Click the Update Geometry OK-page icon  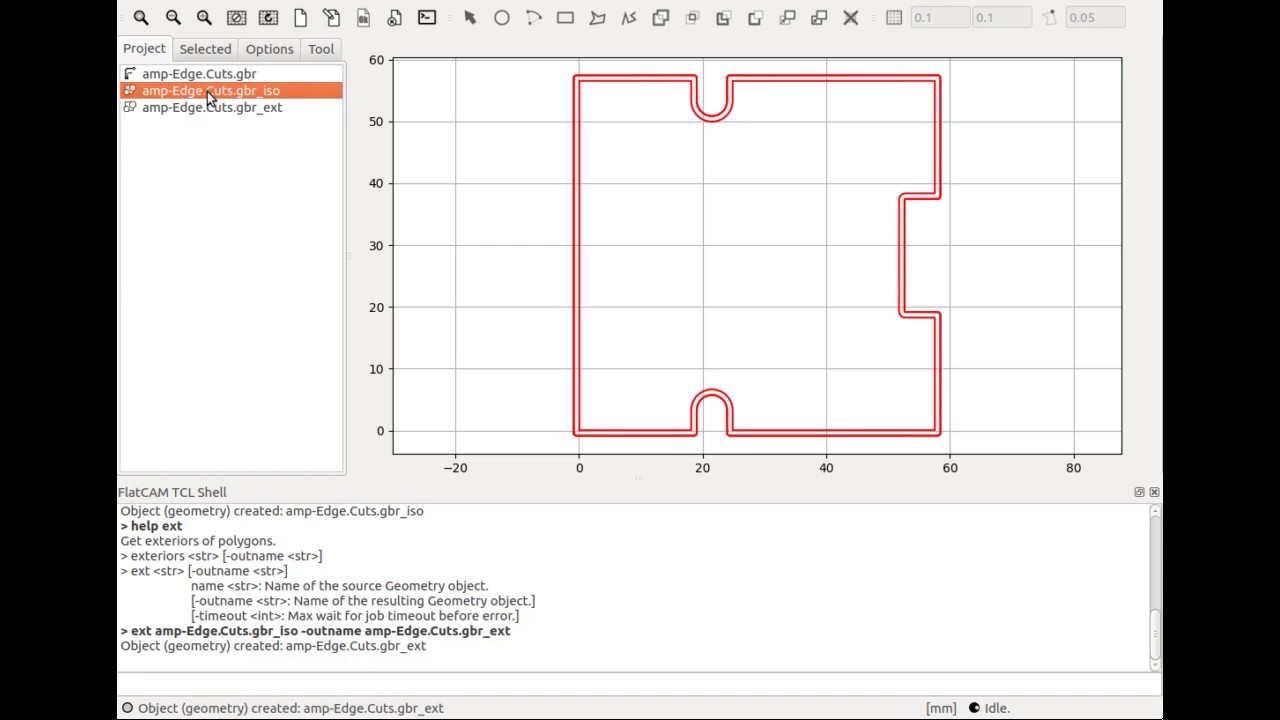coord(363,17)
